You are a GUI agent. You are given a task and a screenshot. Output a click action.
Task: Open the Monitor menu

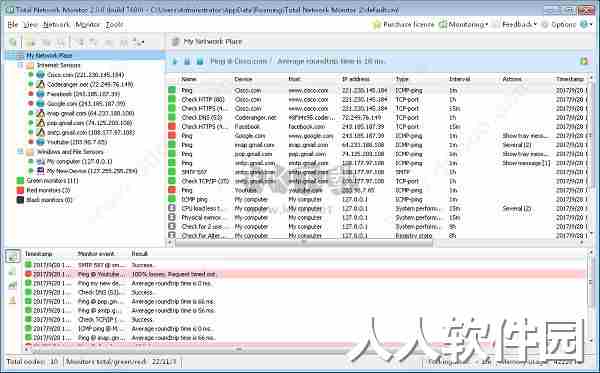click(87, 25)
